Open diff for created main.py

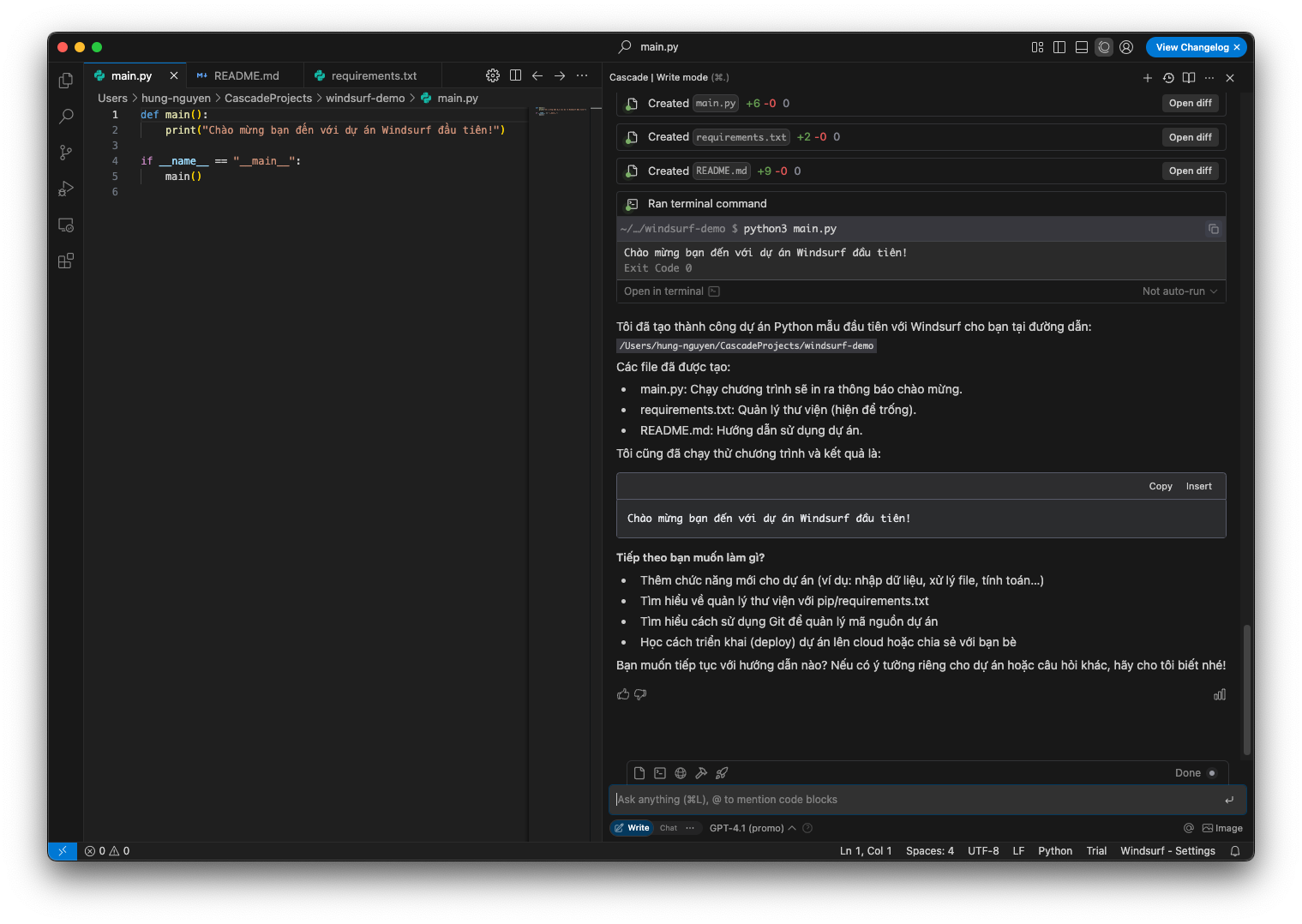(x=1190, y=103)
